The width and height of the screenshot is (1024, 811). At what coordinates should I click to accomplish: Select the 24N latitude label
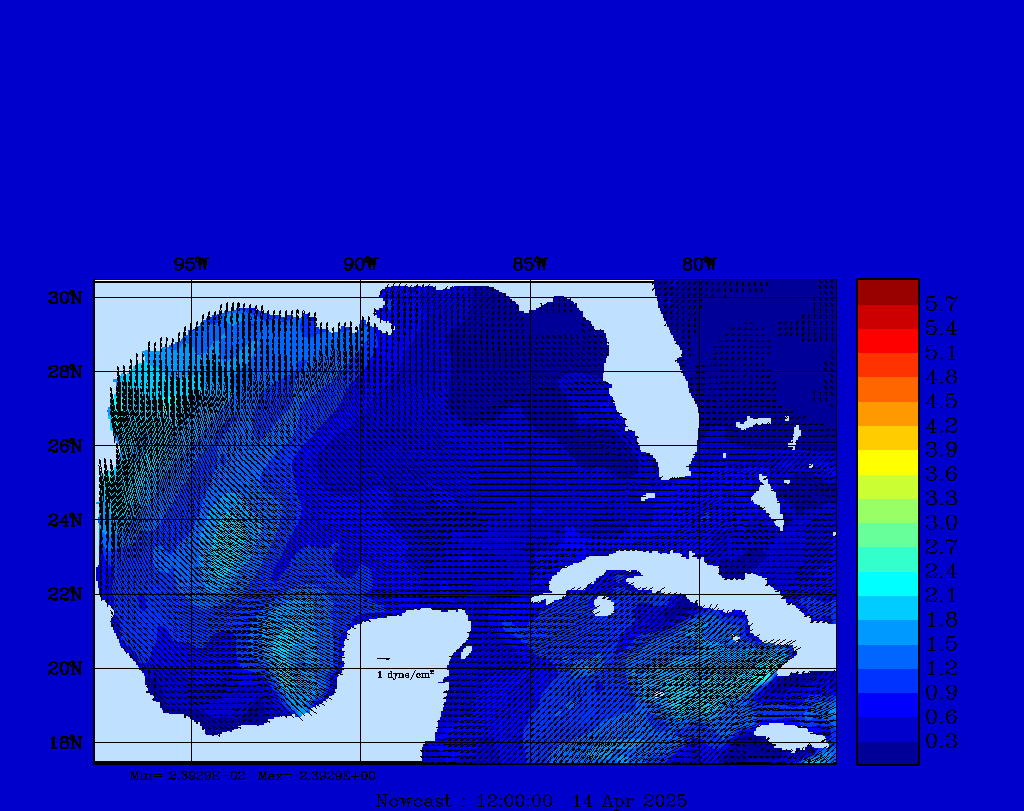(65, 520)
